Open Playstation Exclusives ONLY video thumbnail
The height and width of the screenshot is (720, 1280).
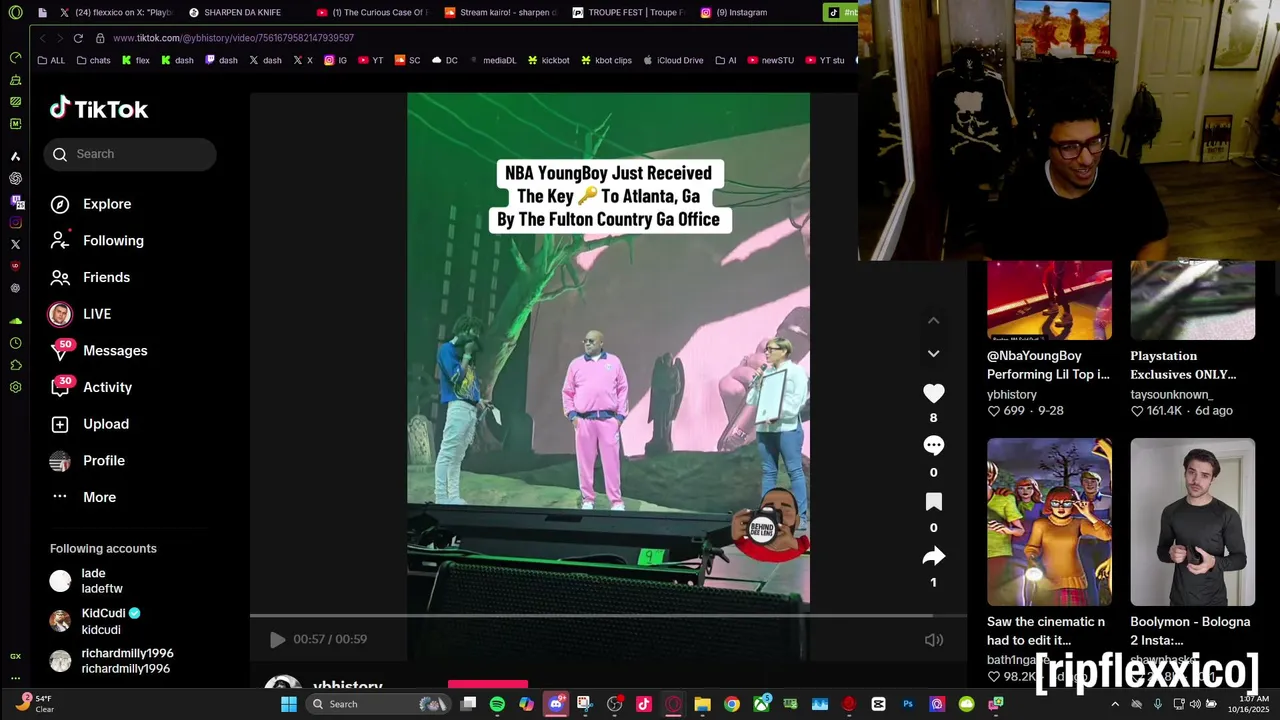1192,300
